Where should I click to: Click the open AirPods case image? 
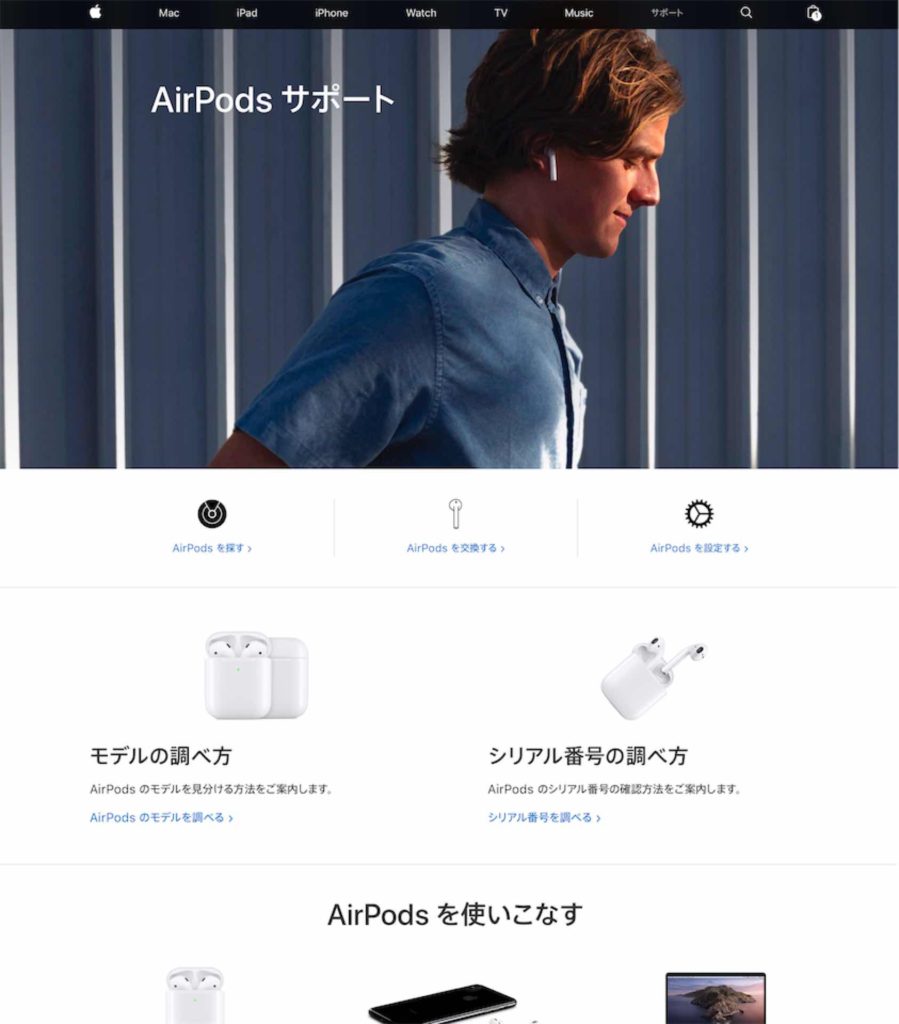[654, 679]
